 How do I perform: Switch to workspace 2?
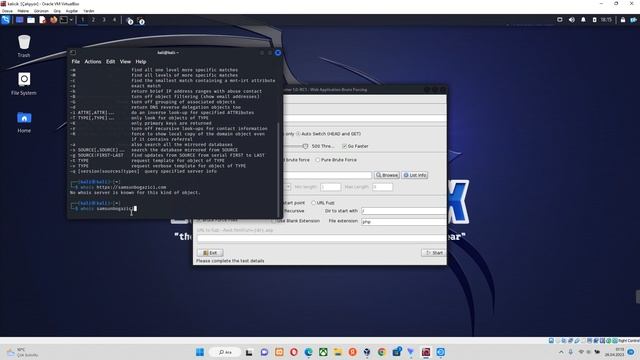click(93, 20)
